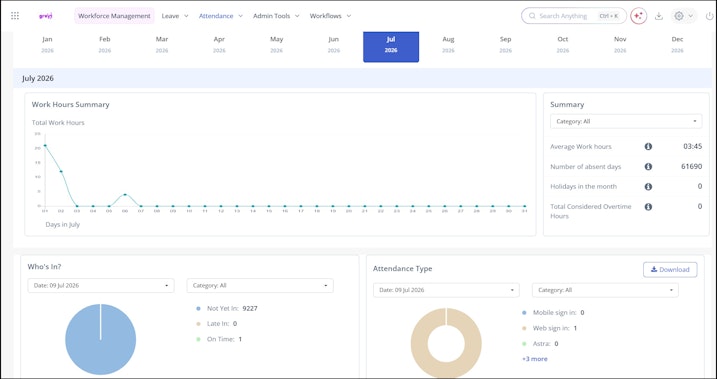The width and height of the screenshot is (717, 379).
Task: Open Who's In Category: All dropdown
Action: (260, 286)
